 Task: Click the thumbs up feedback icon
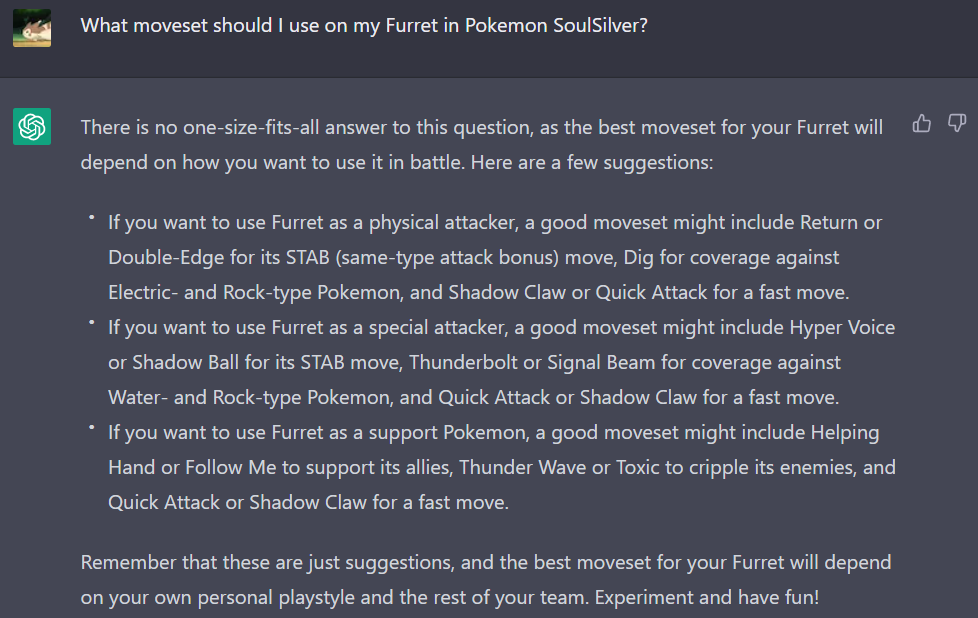[x=921, y=123]
